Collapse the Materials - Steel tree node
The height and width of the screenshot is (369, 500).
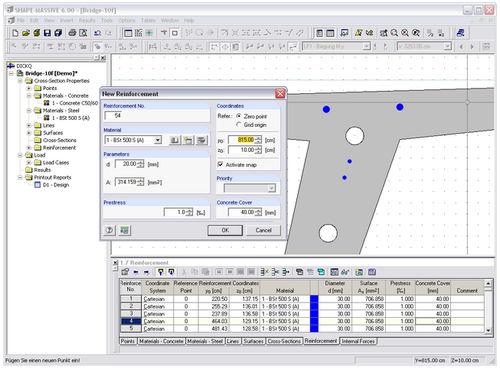tap(29, 110)
